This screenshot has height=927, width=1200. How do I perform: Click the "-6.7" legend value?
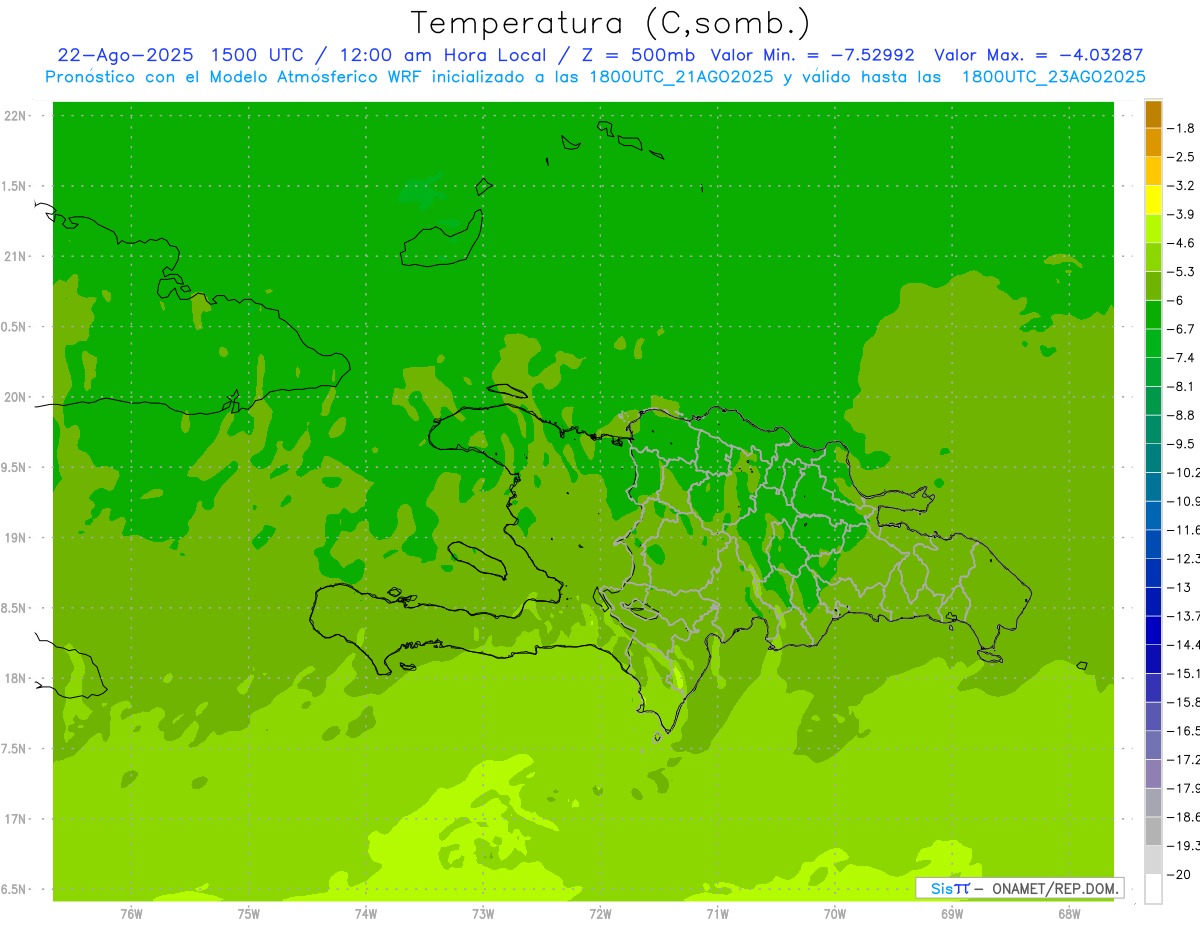point(1182,329)
